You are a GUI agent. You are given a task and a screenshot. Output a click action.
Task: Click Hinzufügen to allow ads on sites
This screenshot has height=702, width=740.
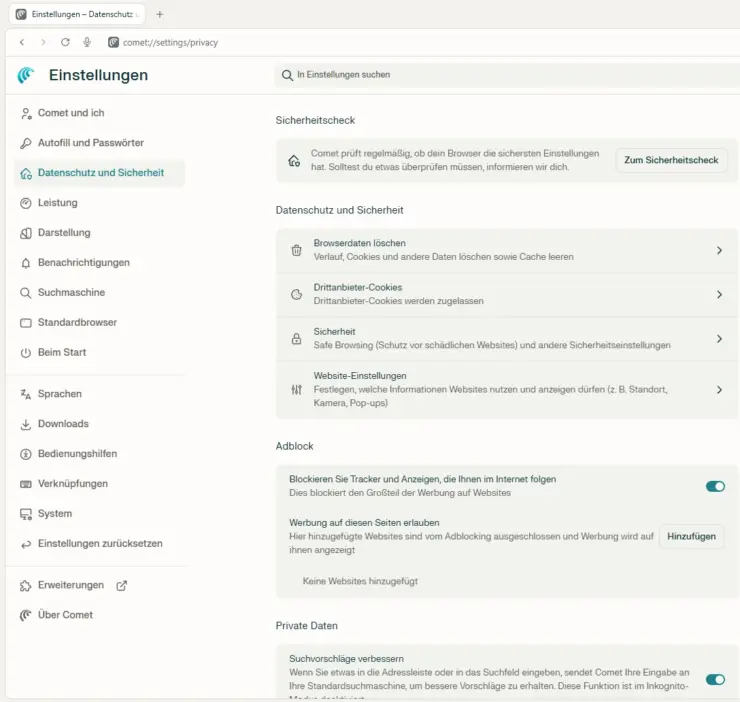click(691, 536)
